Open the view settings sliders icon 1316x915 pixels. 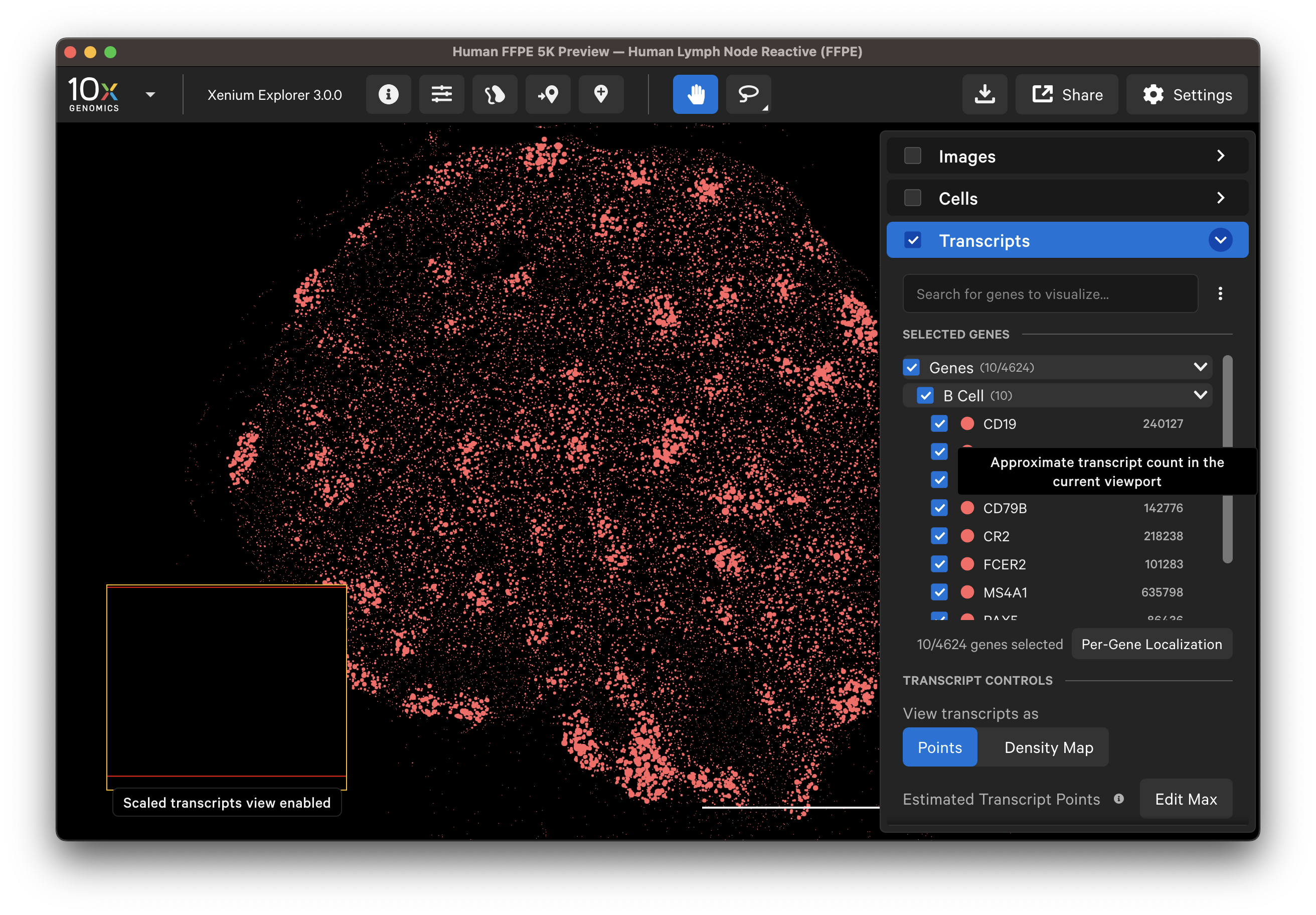pyautogui.click(x=441, y=94)
